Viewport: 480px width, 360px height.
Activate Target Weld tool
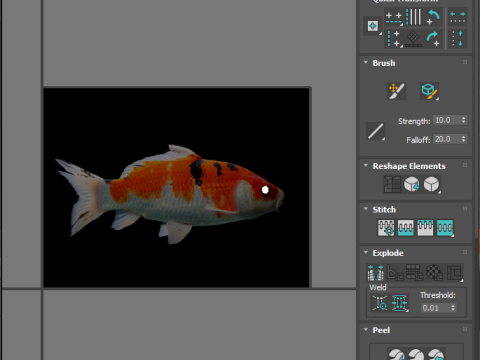380,303
